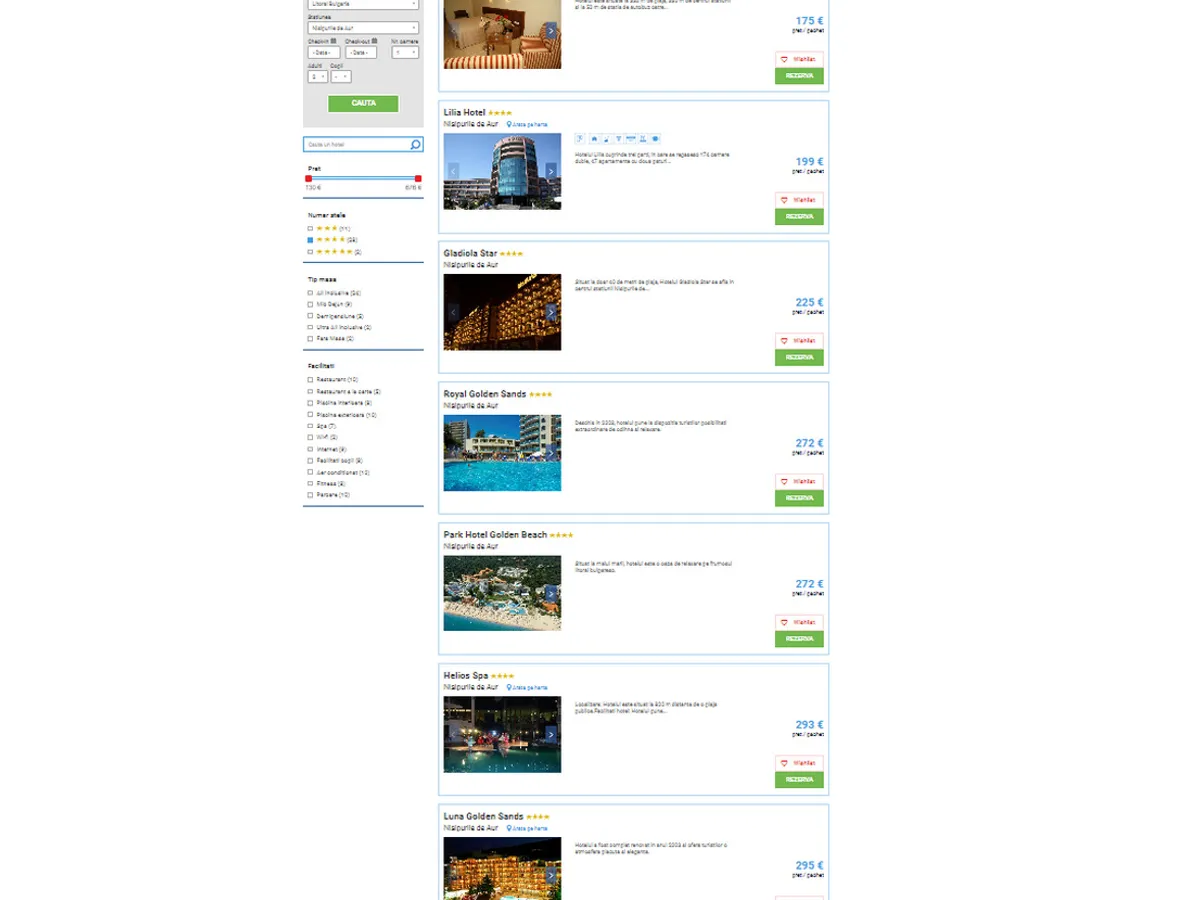
Task: Grab the maximum price slider handle
Action: (418, 178)
